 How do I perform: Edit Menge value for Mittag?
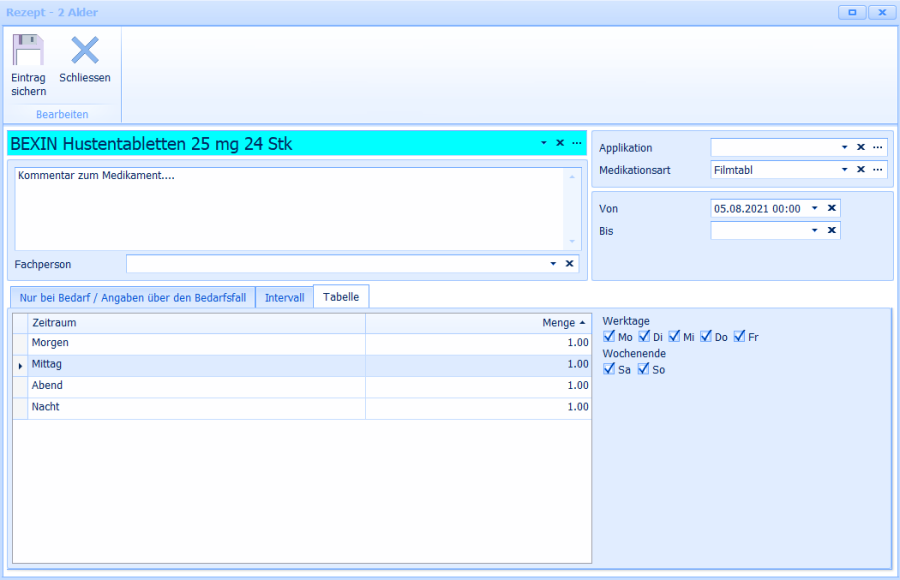(478, 365)
